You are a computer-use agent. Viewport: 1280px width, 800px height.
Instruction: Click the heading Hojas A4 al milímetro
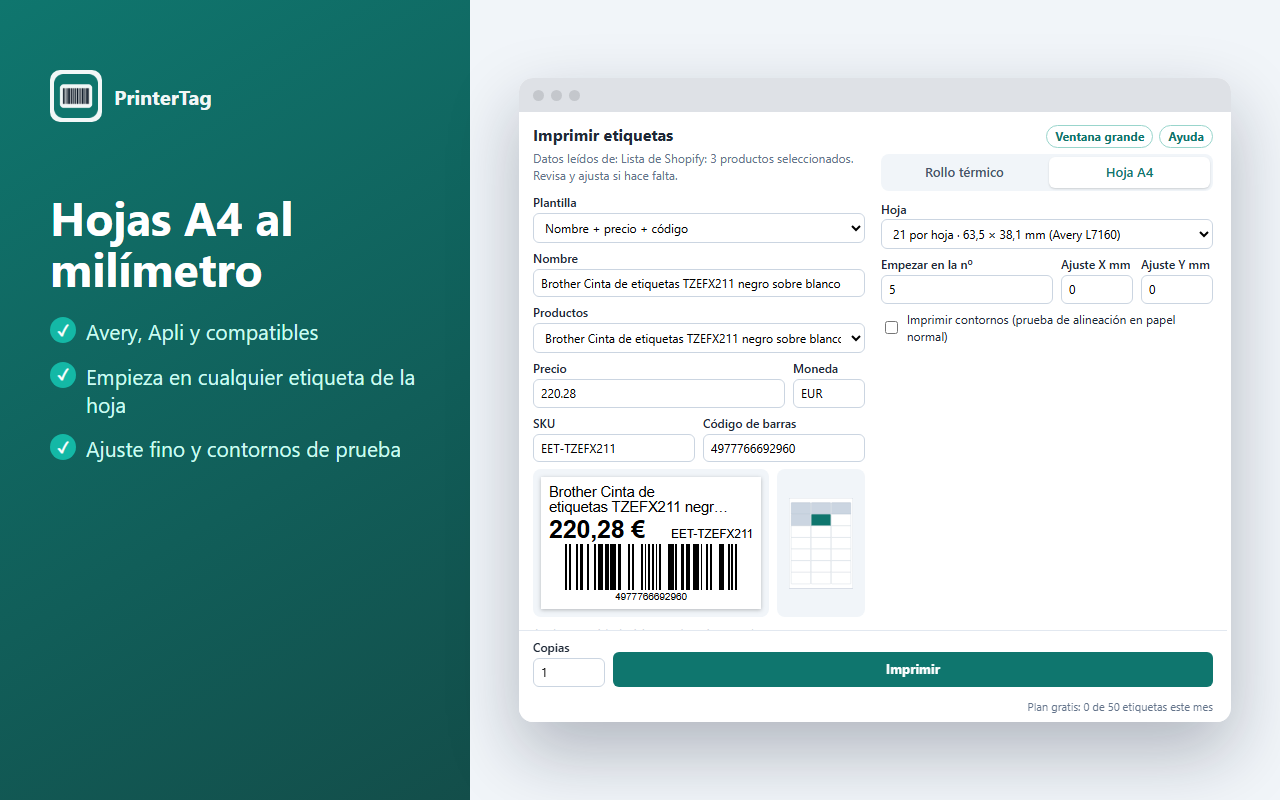pyautogui.click(x=172, y=245)
